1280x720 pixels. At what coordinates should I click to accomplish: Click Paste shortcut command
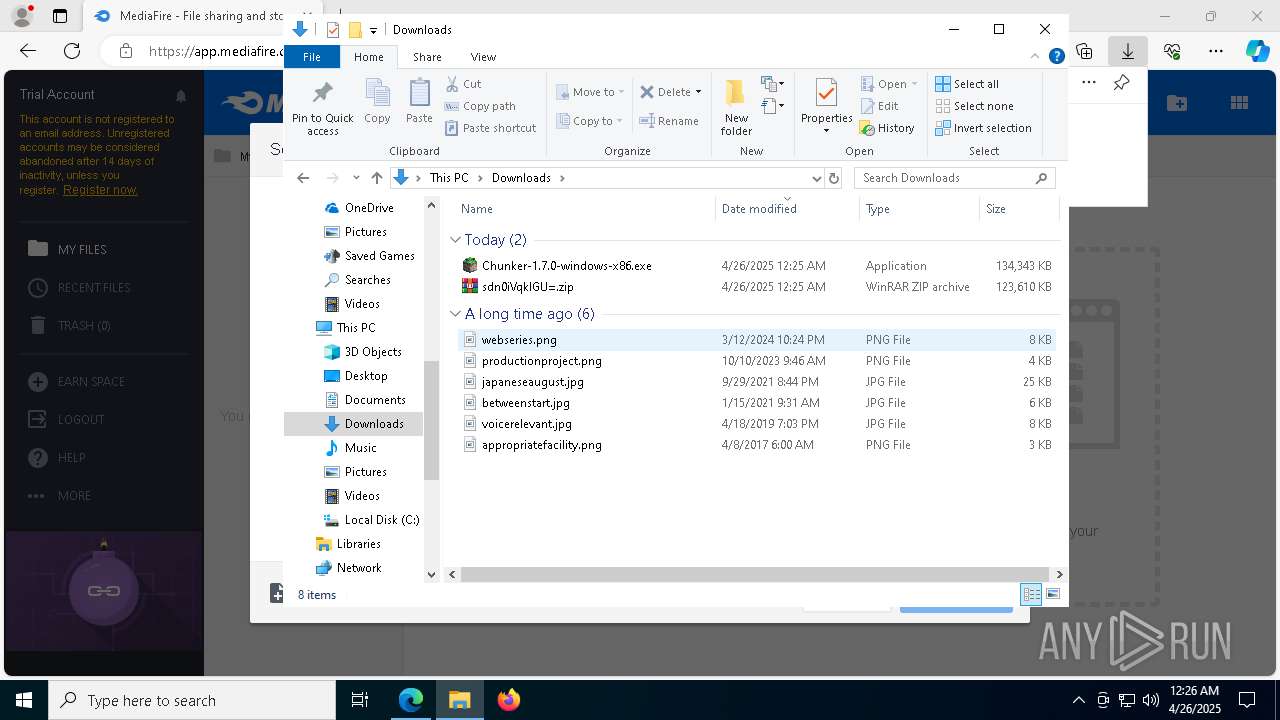pos(490,128)
